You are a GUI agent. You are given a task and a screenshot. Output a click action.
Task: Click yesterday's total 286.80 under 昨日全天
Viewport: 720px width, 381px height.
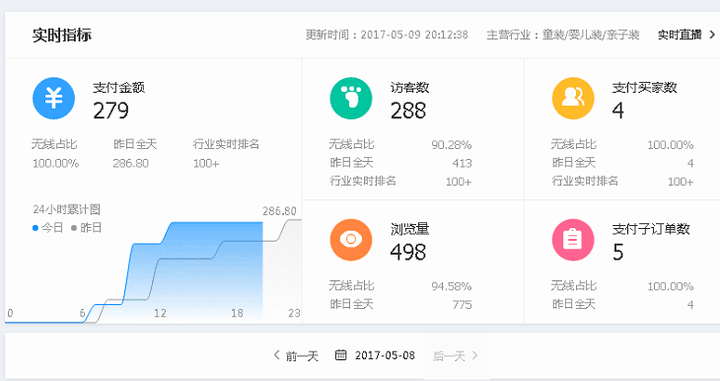[x=131, y=163]
